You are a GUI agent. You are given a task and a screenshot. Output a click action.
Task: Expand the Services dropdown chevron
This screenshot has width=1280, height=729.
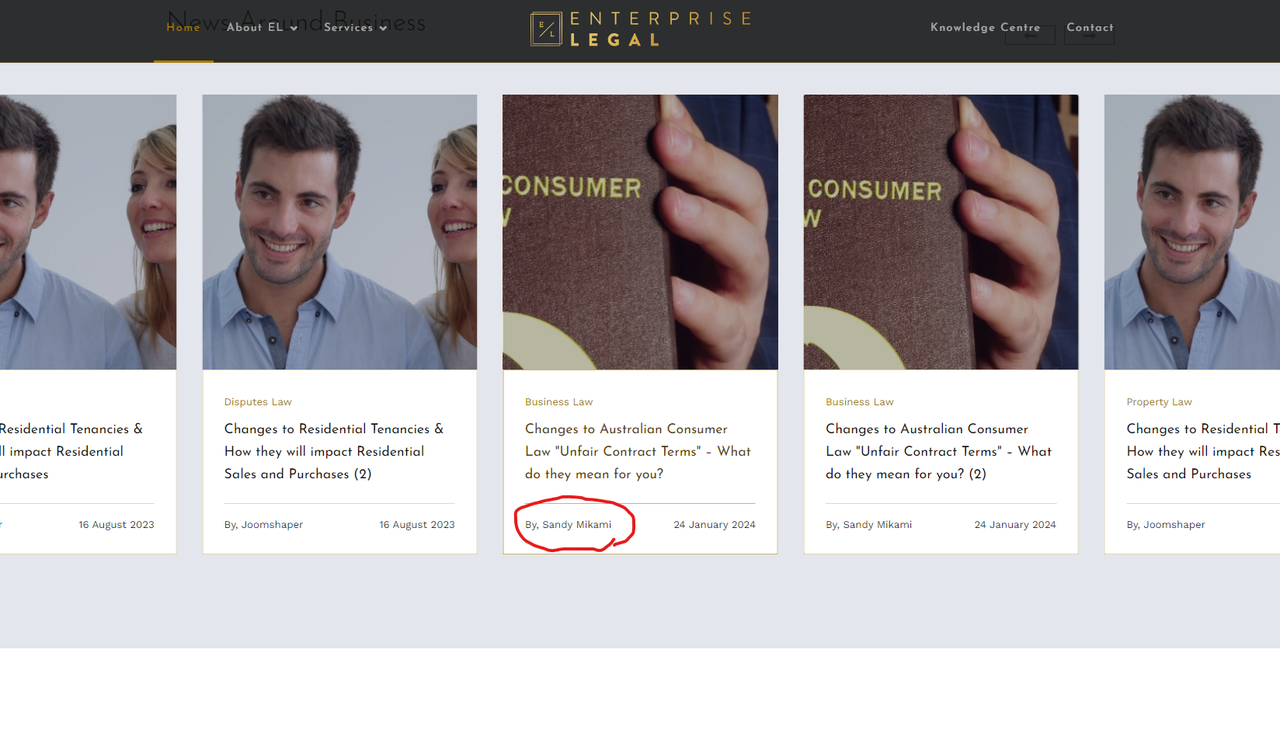pos(383,28)
